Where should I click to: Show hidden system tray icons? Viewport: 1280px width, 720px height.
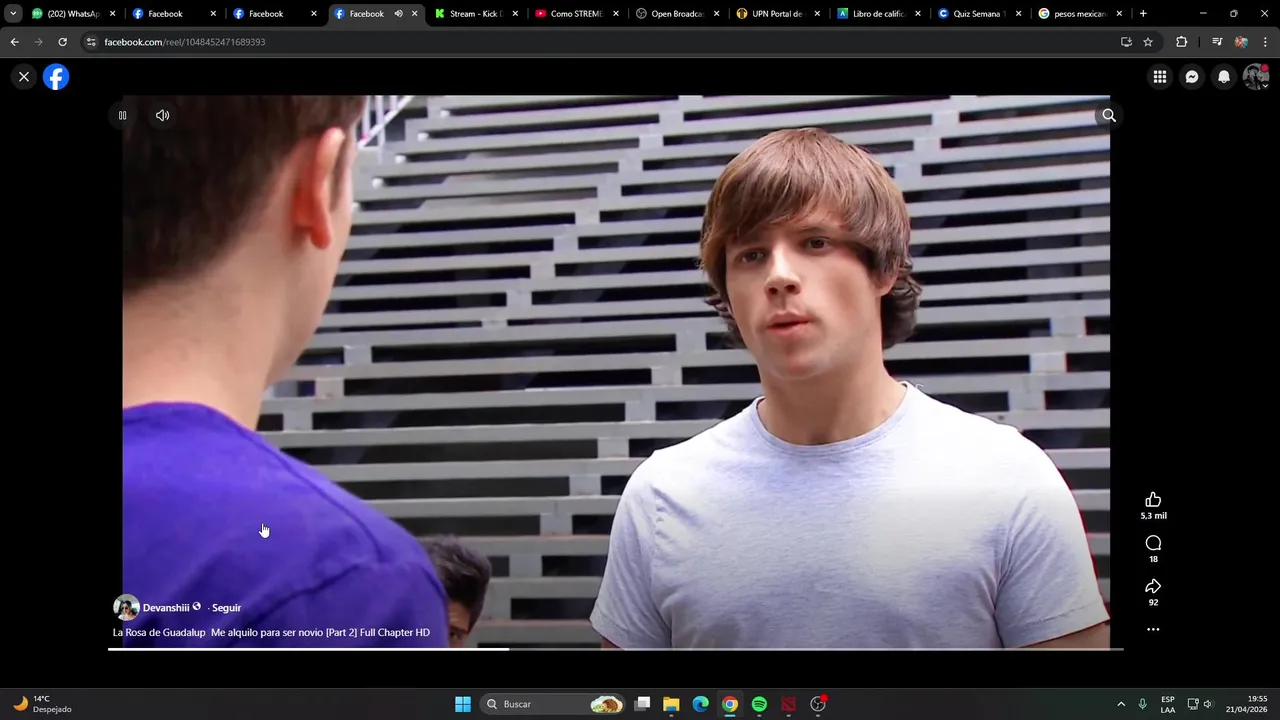click(x=1121, y=704)
